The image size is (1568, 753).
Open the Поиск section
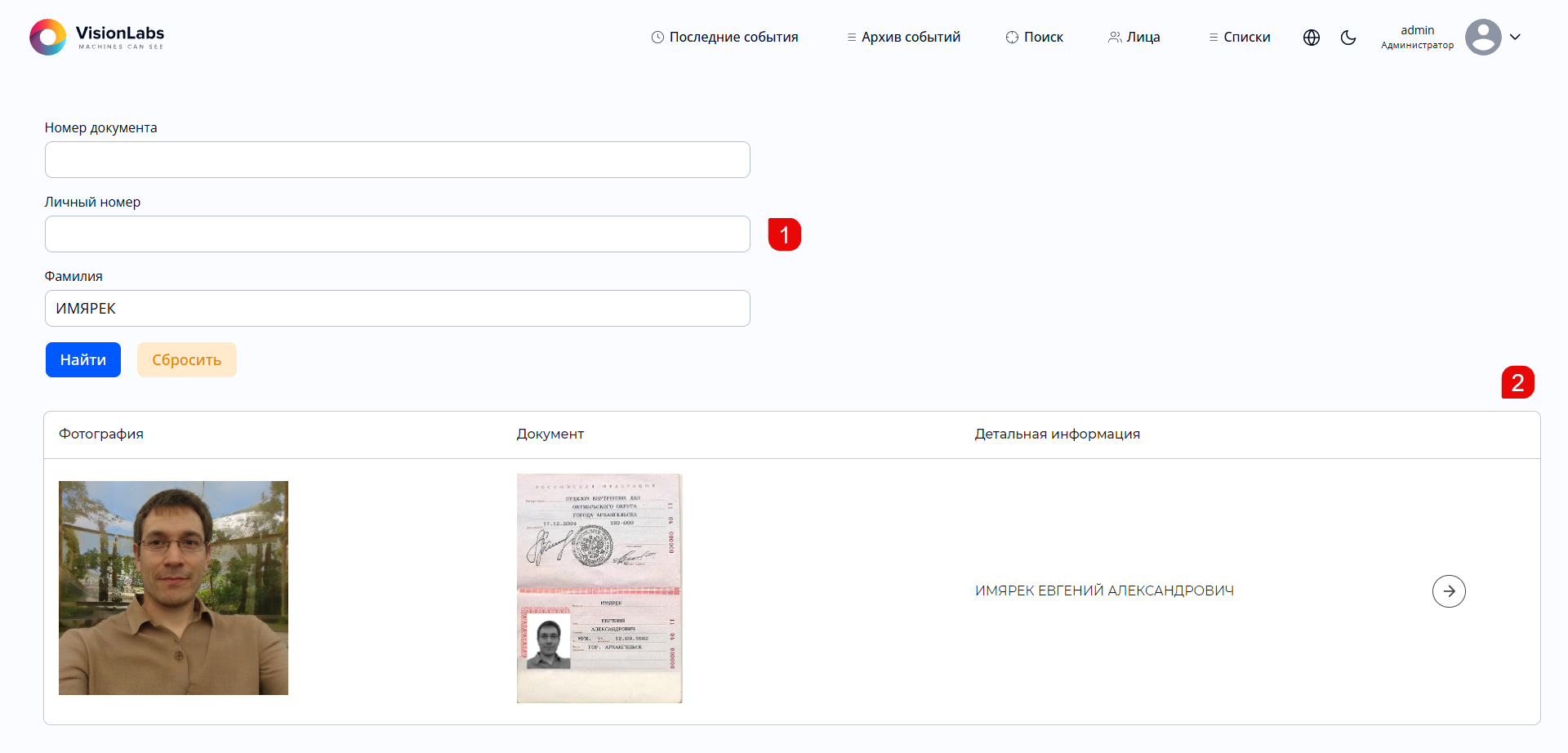(x=1035, y=38)
